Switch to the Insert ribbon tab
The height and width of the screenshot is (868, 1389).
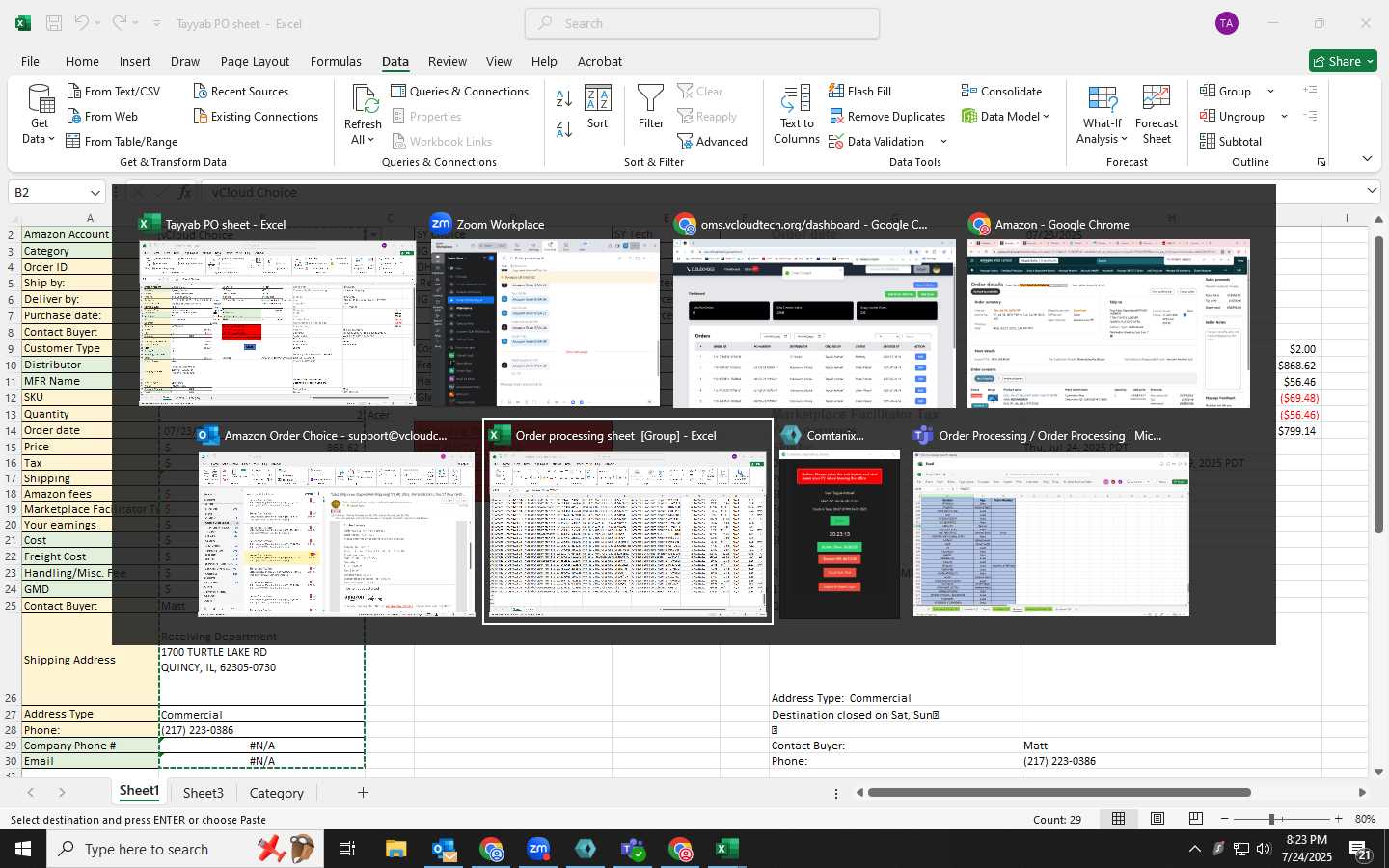coord(135,61)
